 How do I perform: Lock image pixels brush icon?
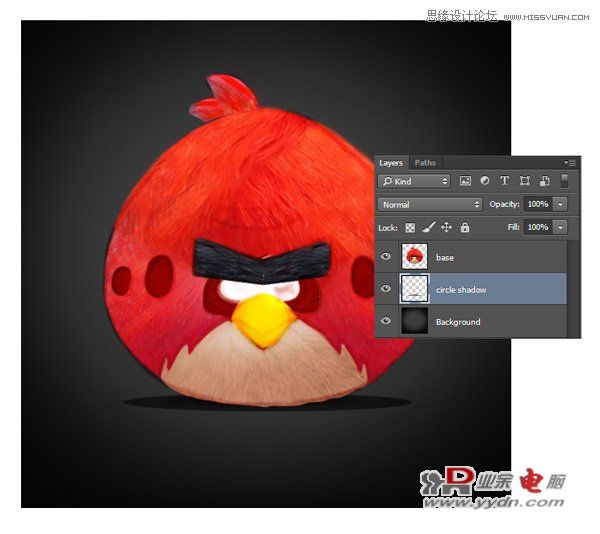click(x=428, y=228)
